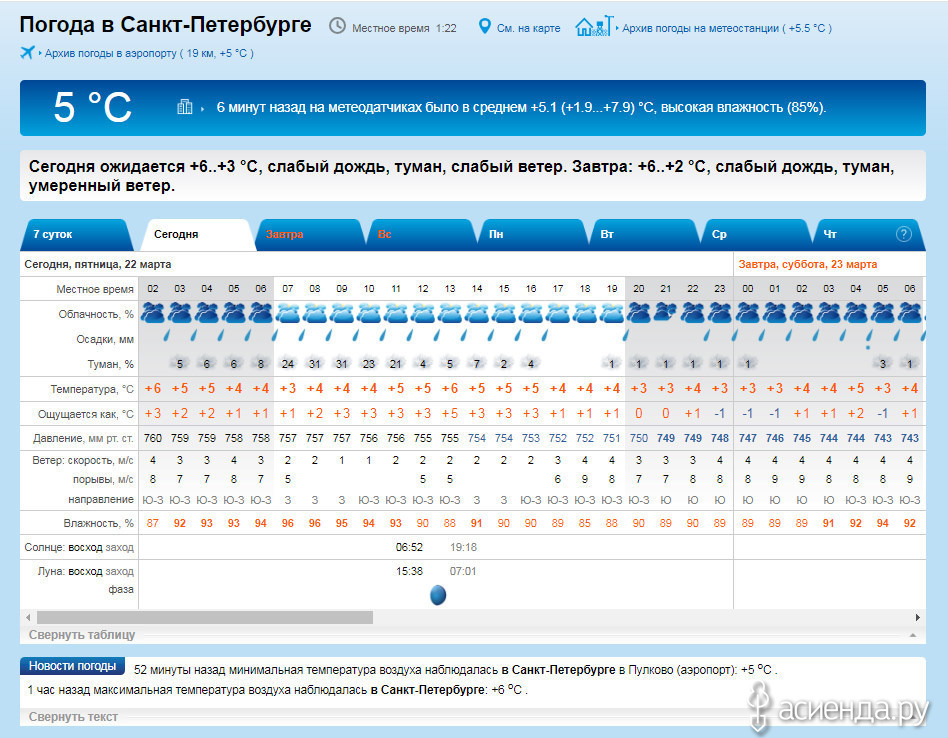Viewport: 948px width, 738px height.
Task: Click the cloud icon for hour 02 today
Action: (x=152, y=314)
